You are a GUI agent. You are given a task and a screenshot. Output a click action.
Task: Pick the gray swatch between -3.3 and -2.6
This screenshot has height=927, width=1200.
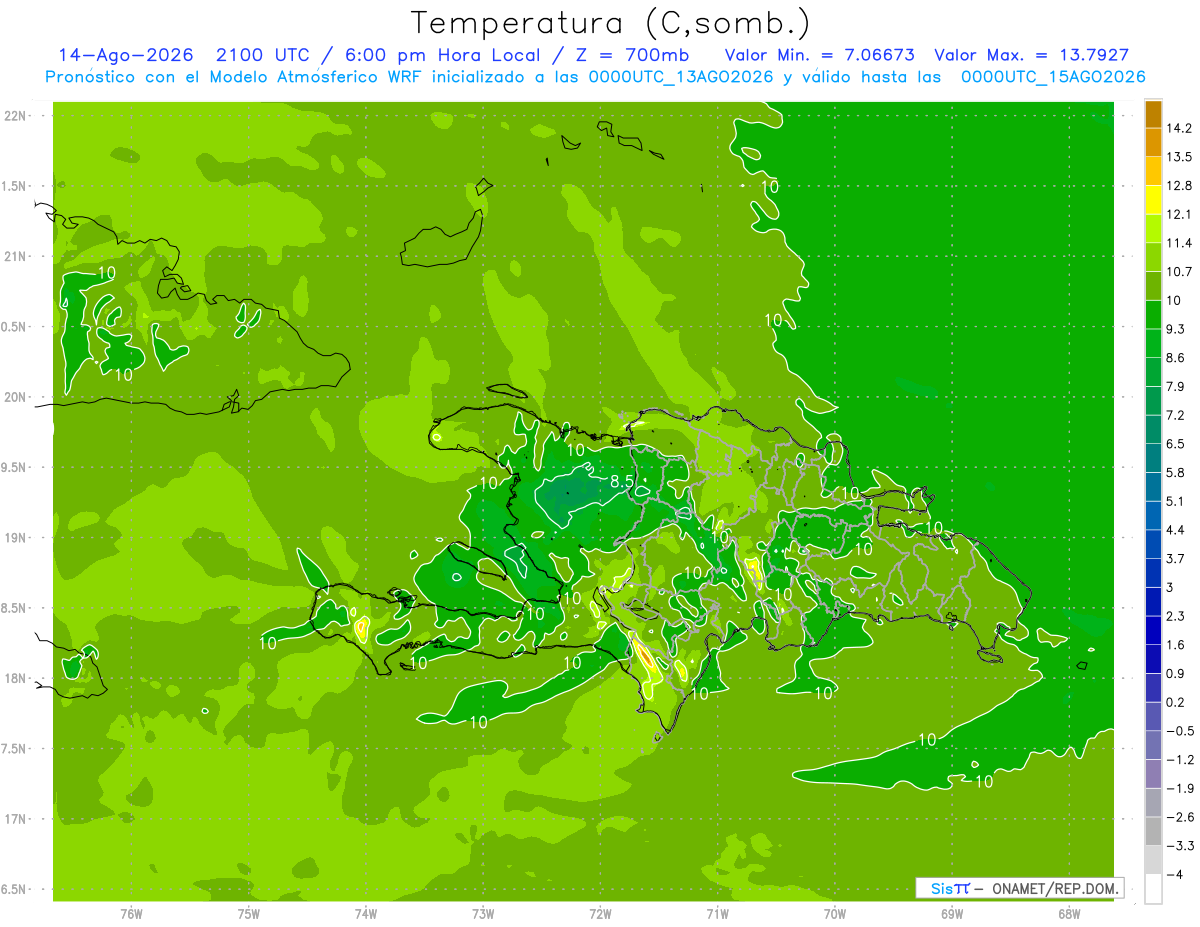tap(1153, 831)
